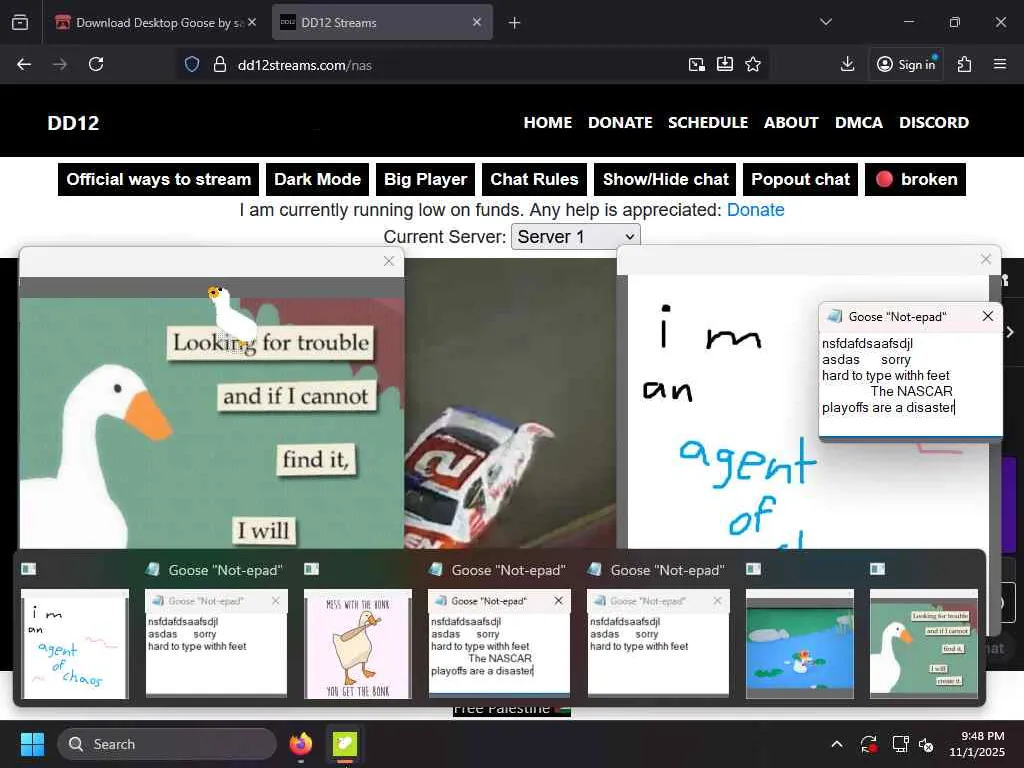Open the DONATE nav item
The image size is (1024, 768).
point(620,123)
